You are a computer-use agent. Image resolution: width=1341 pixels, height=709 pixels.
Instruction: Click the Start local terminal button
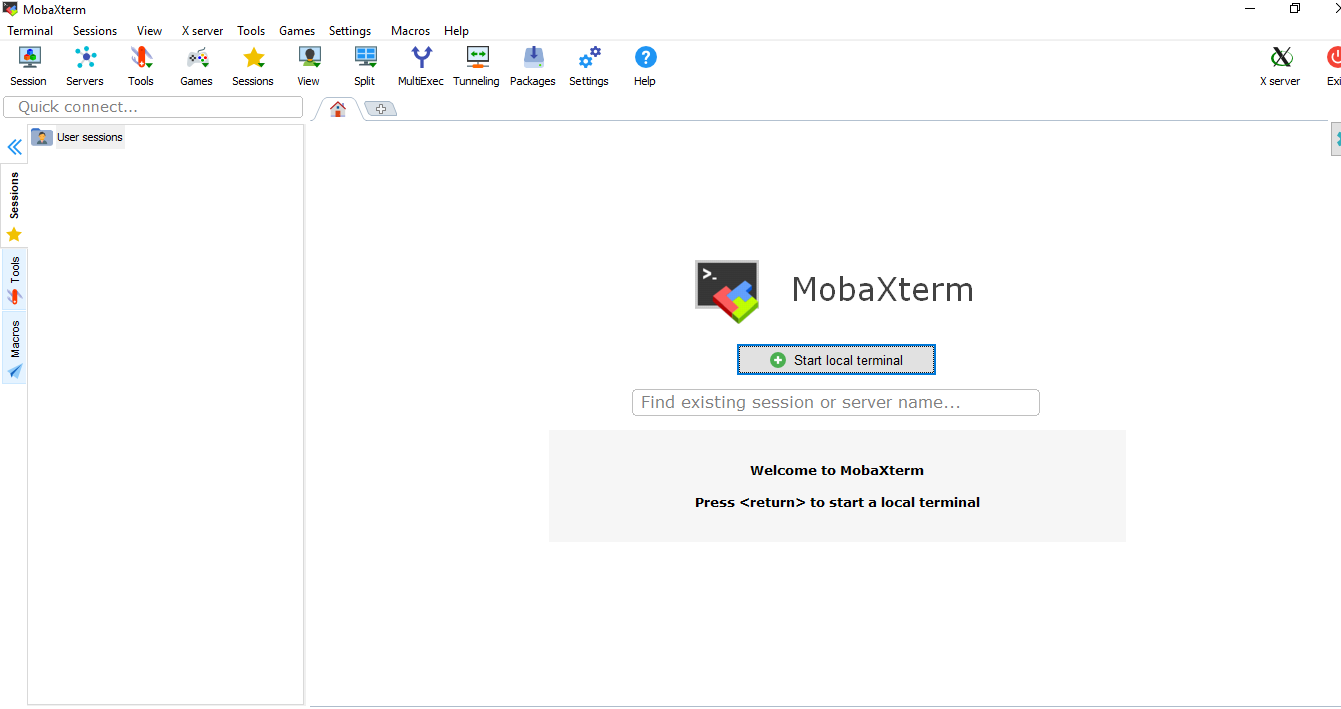836,360
